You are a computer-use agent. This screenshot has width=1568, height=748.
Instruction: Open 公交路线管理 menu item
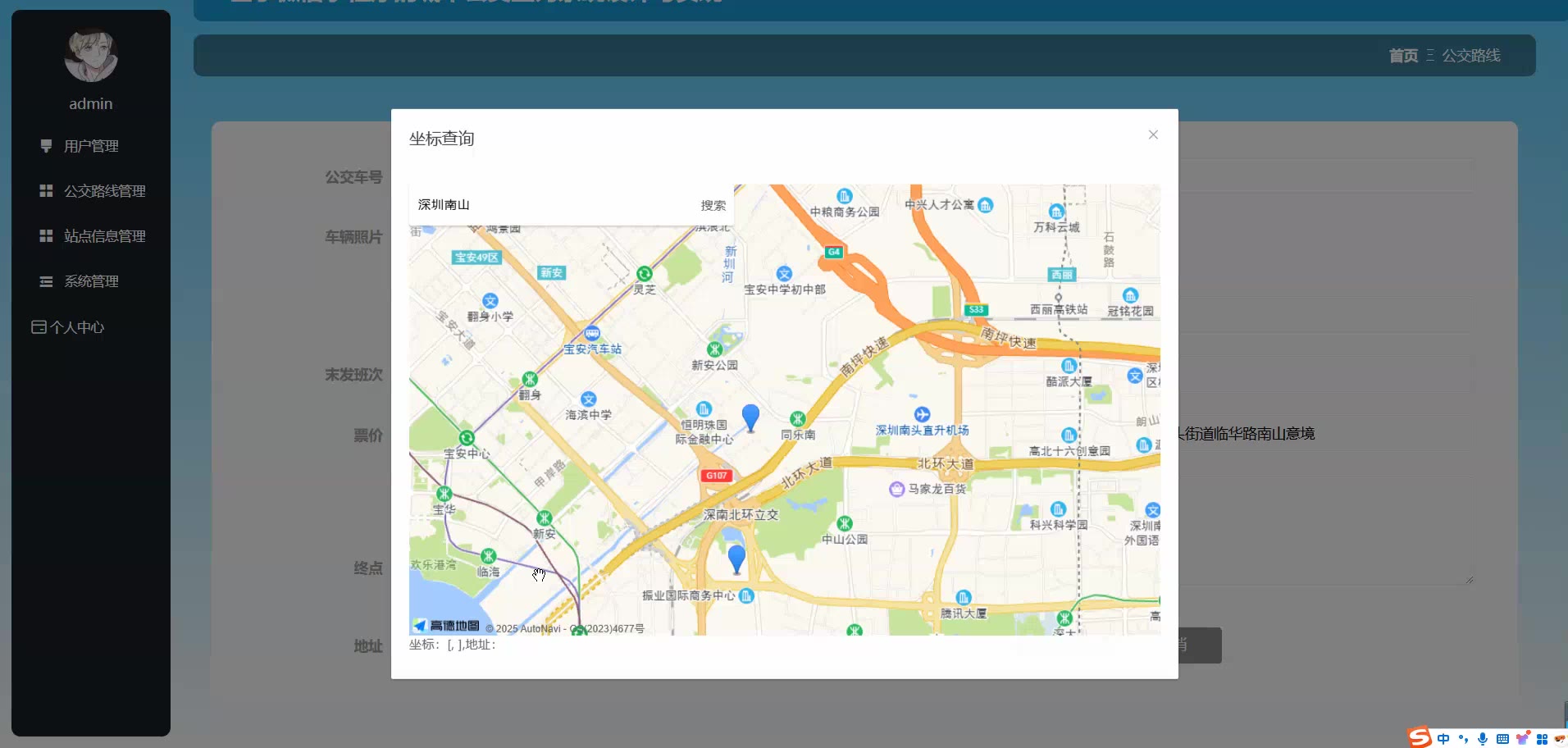click(x=91, y=191)
